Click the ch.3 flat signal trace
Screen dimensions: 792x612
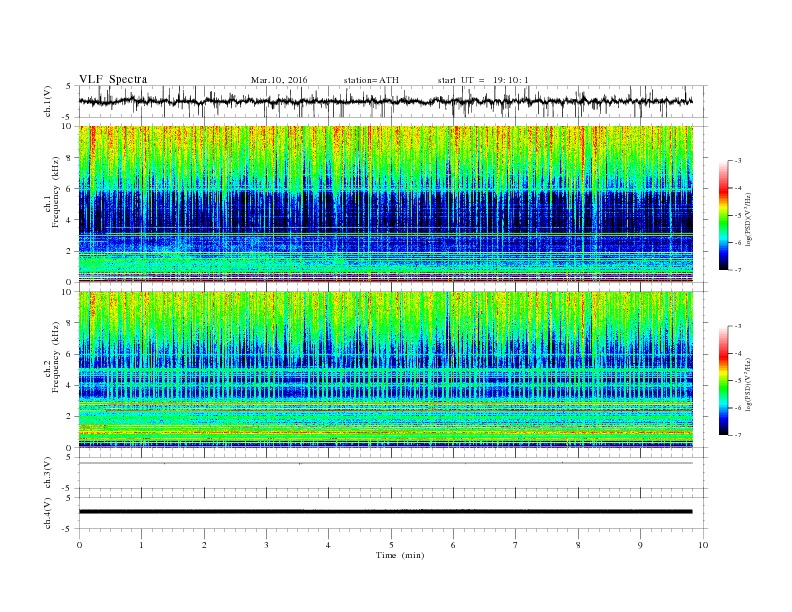click(x=386, y=463)
